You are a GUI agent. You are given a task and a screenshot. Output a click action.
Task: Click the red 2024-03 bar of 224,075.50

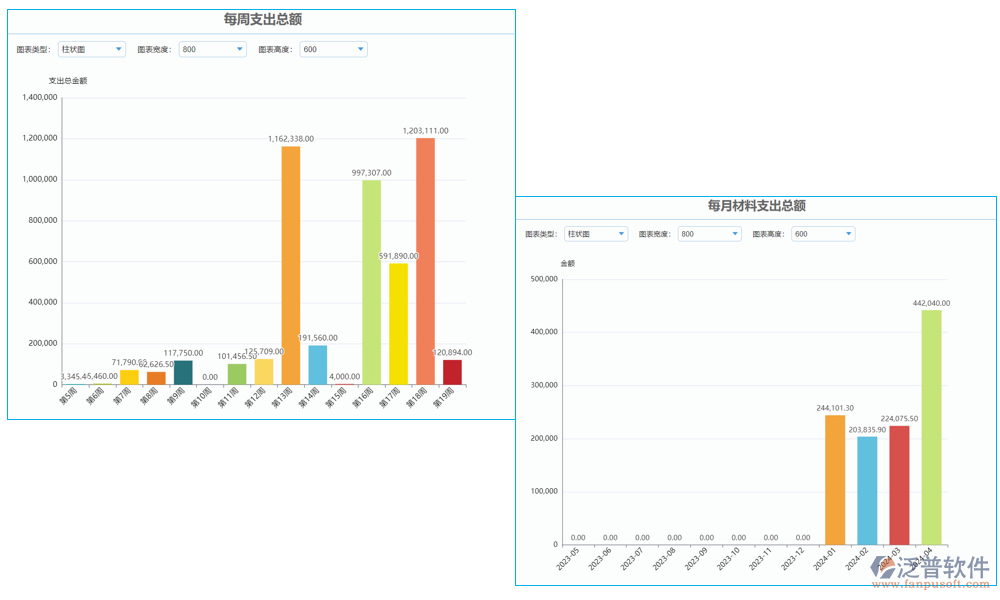pos(901,485)
